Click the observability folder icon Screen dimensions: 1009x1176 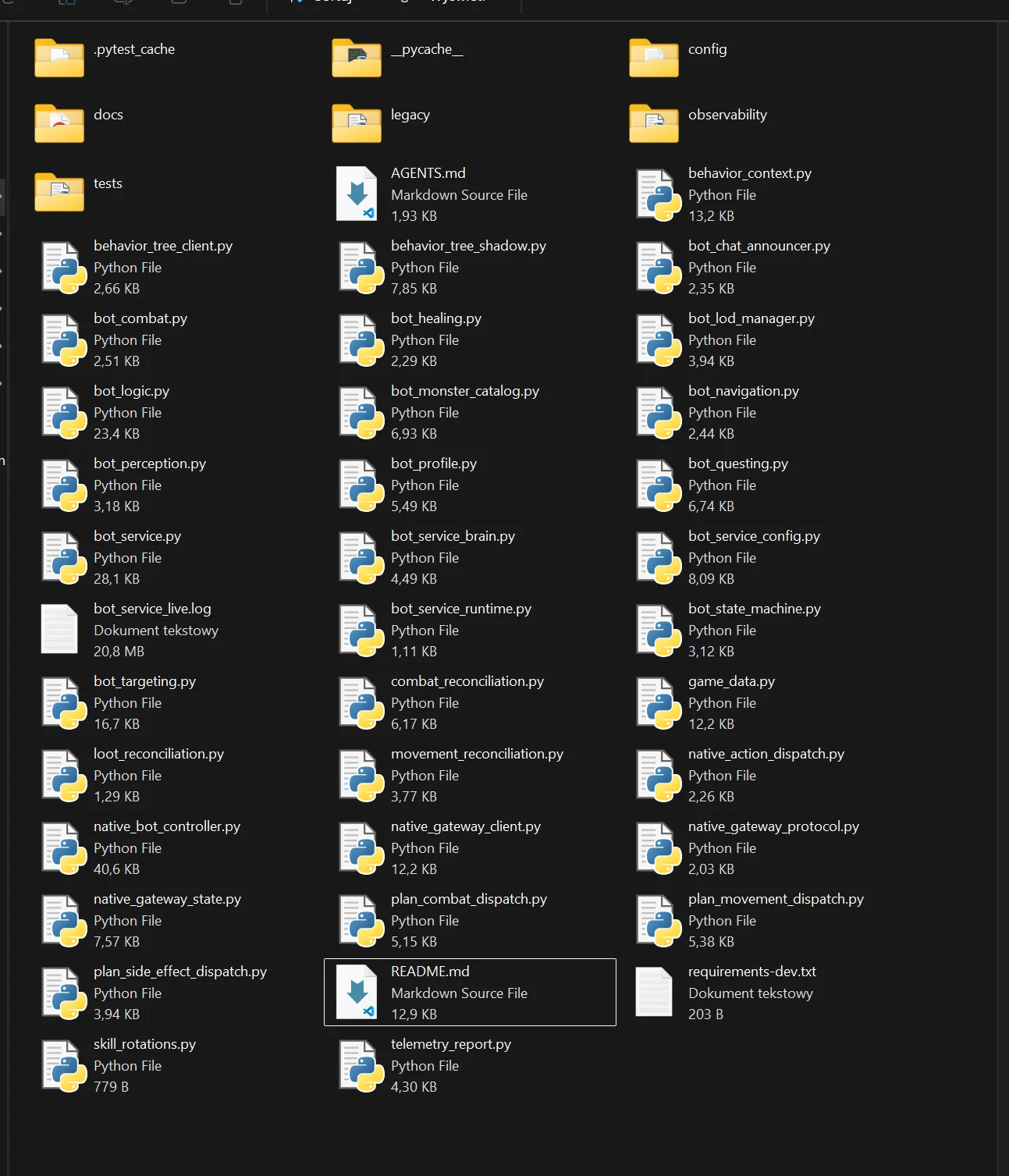point(654,123)
